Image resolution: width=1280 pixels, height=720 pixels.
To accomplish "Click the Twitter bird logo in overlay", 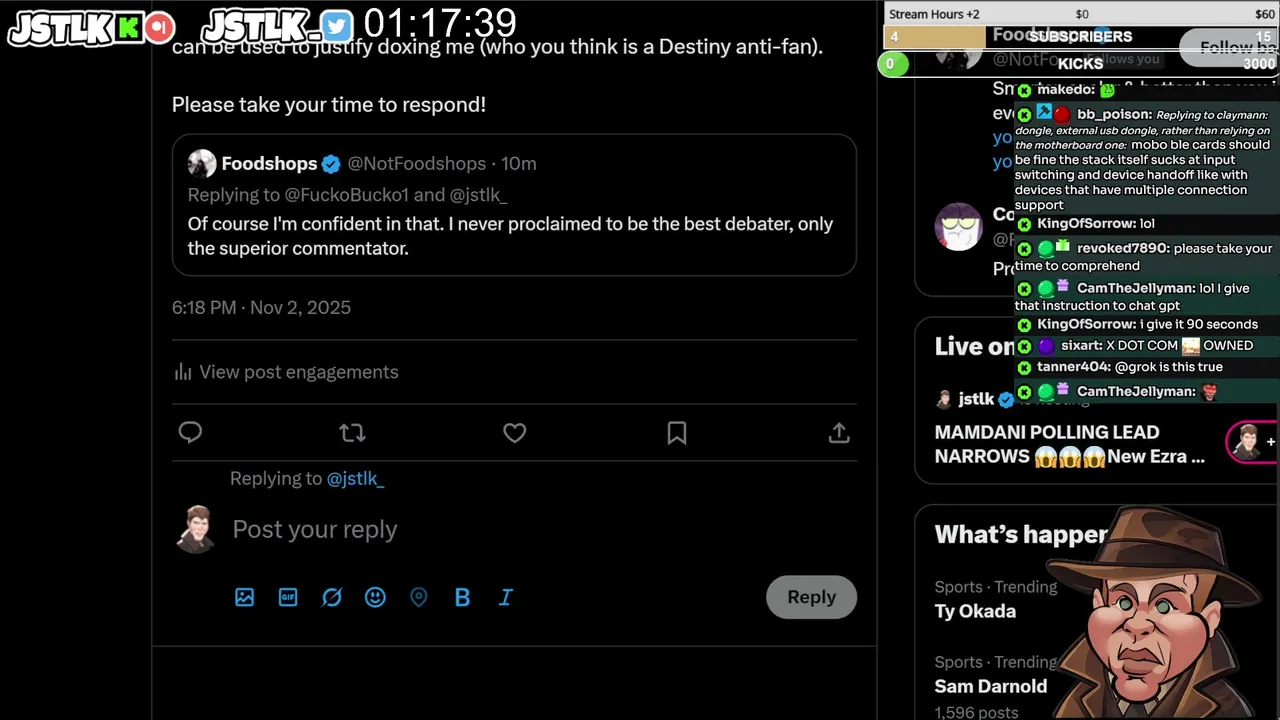I will (337, 27).
